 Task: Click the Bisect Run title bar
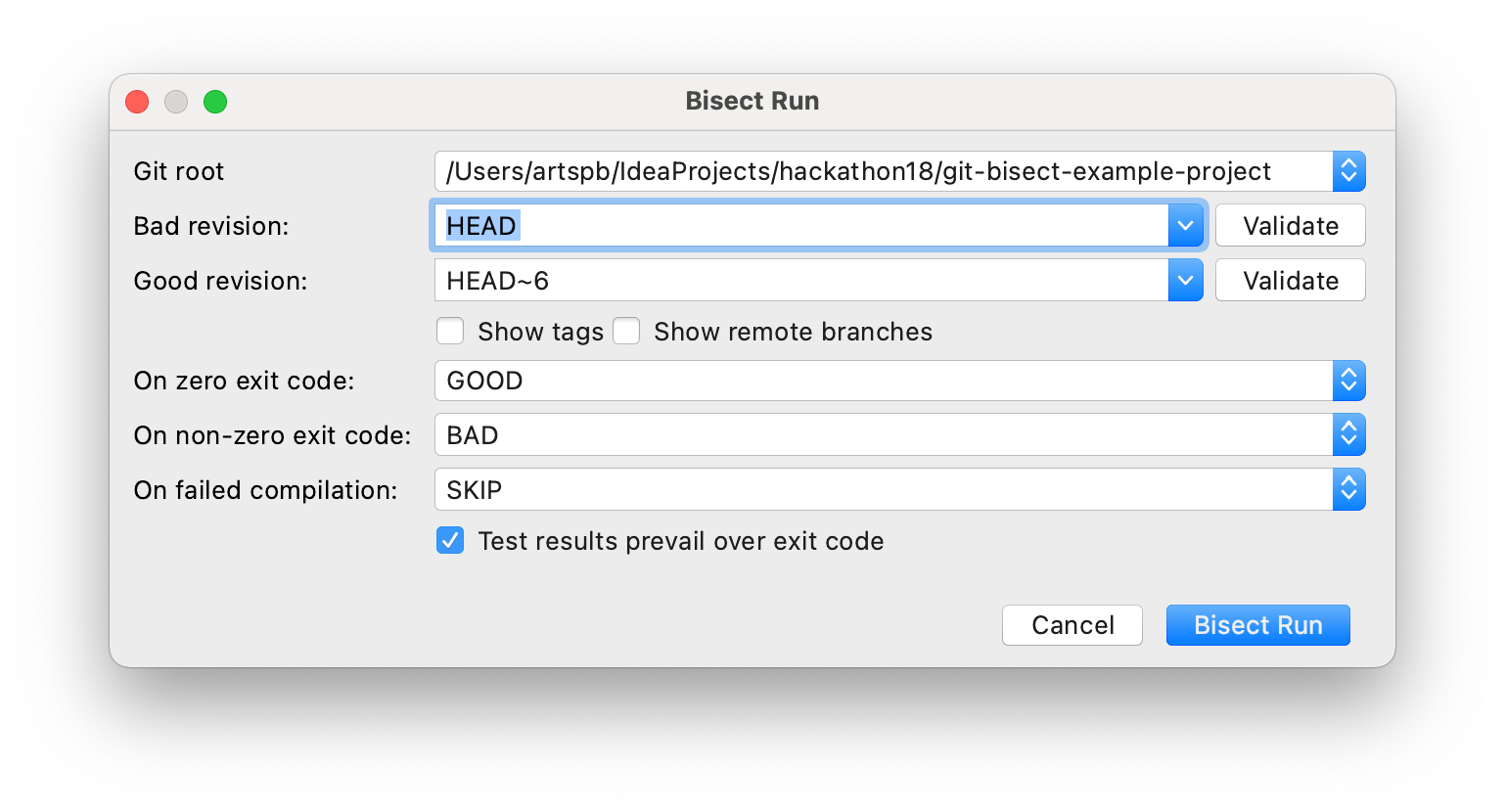click(752, 102)
